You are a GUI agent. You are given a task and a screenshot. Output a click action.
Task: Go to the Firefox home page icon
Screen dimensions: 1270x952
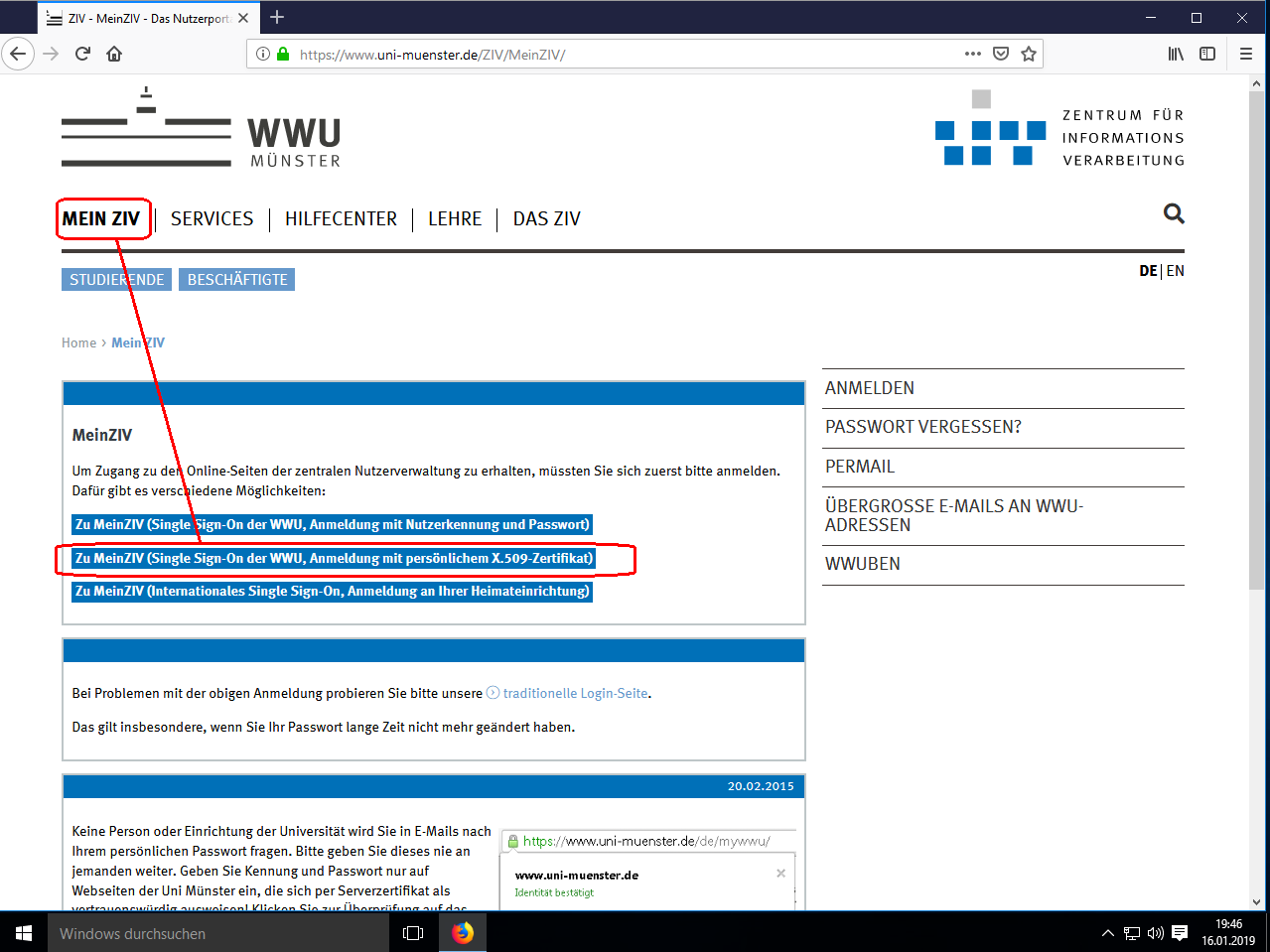coord(114,54)
